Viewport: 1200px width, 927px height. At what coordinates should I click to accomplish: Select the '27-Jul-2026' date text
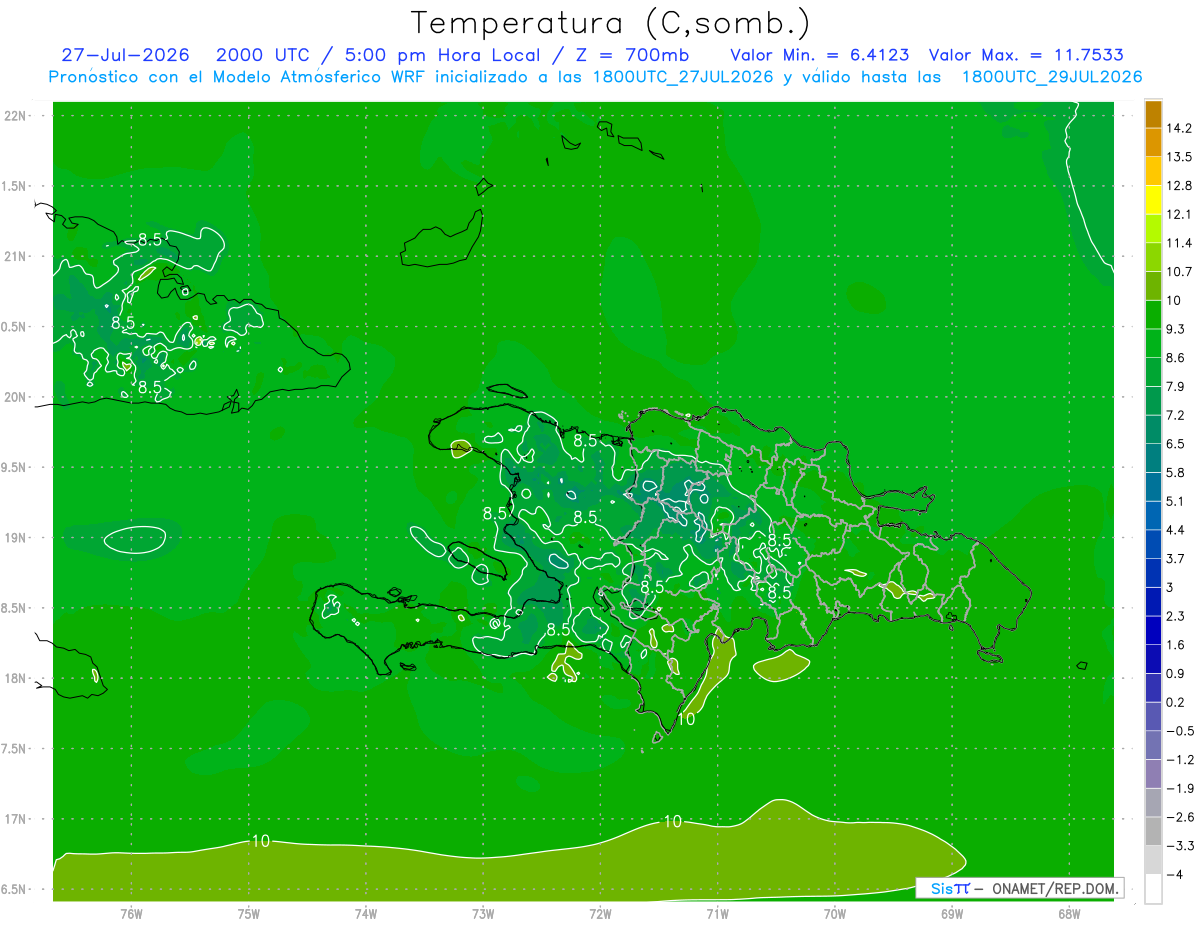(x=125, y=54)
